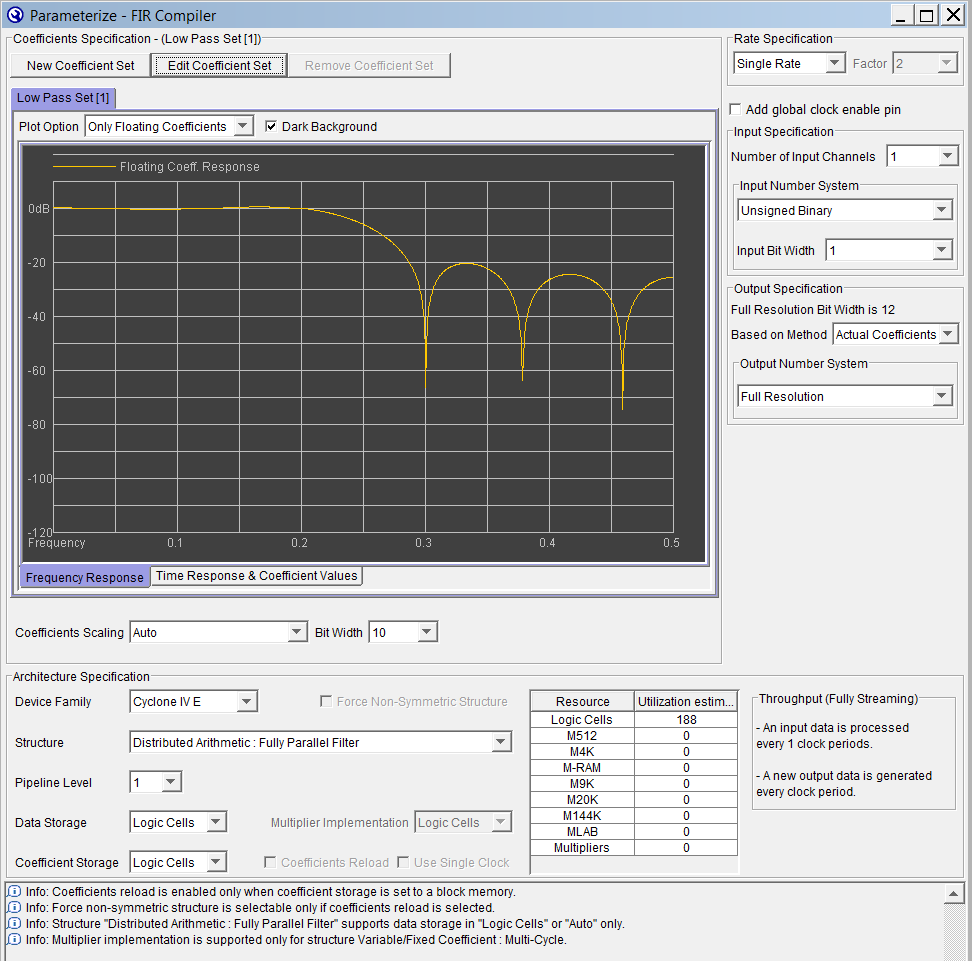This screenshot has width=972, height=961.
Task: Select the M9K resource row
Action: tap(634, 784)
